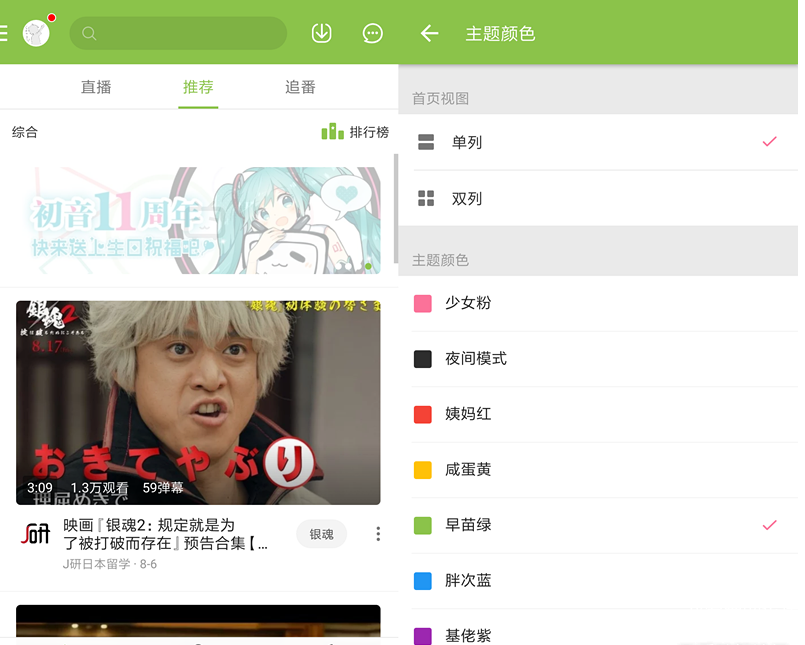Click the J研 uploader logo

pos(35,534)
